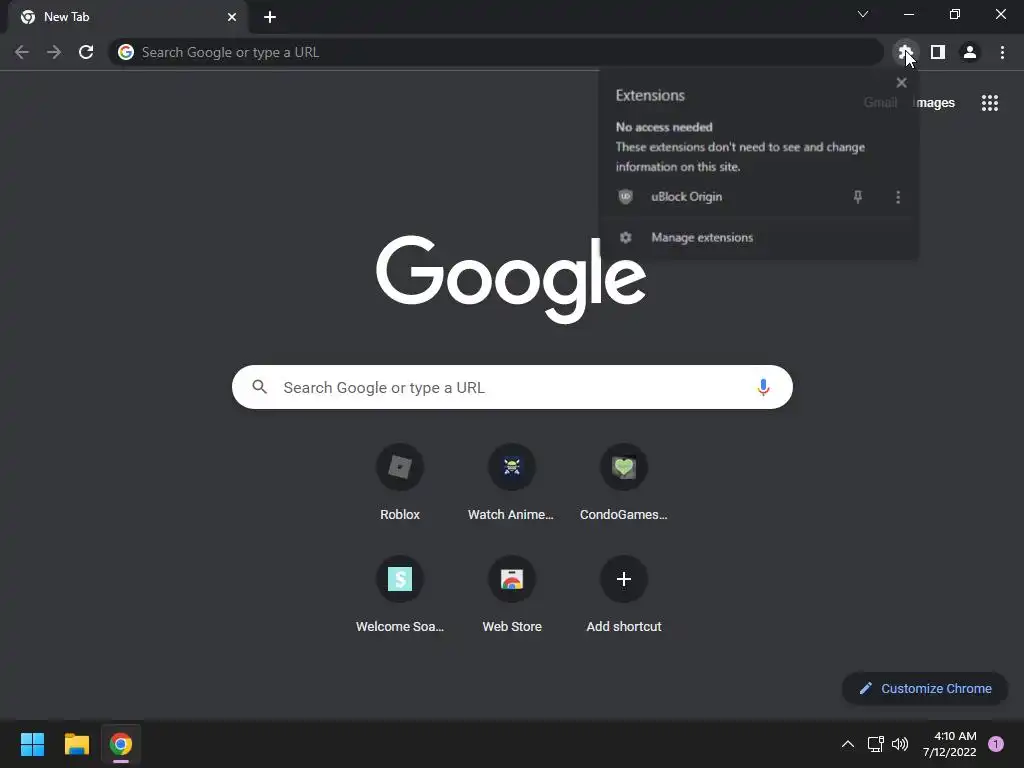1024x768 pixels.
Task: Click the Manage extensions gear icon
Action: coord(626,238)
